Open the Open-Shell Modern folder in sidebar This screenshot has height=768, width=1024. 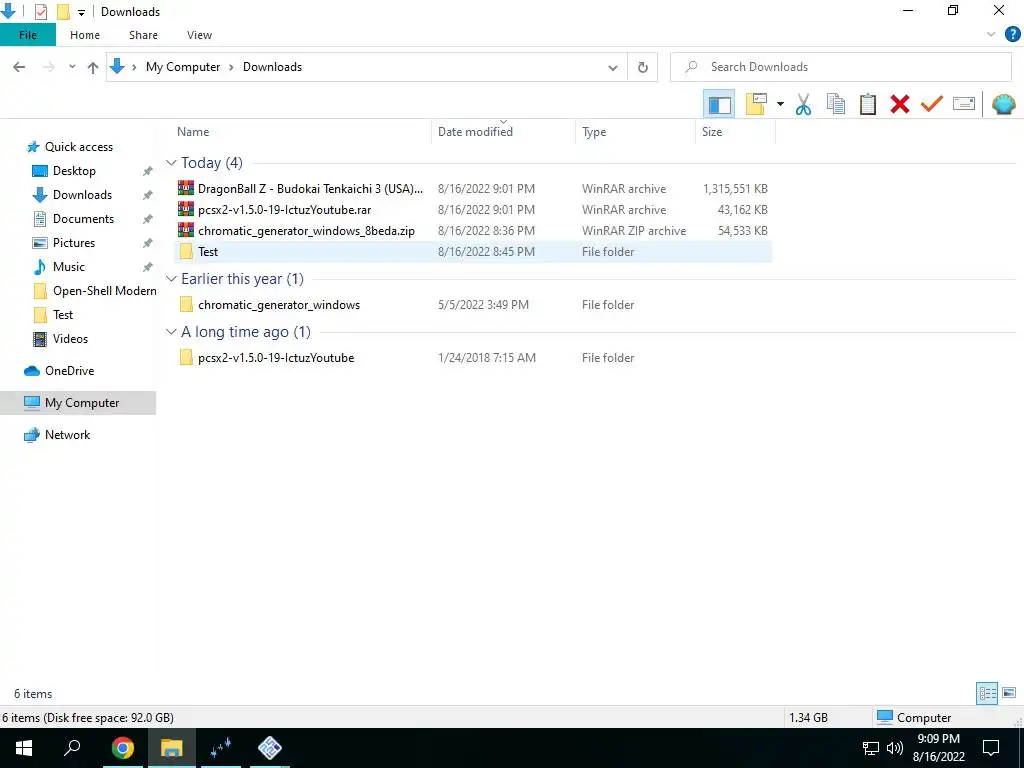point(104,291)
